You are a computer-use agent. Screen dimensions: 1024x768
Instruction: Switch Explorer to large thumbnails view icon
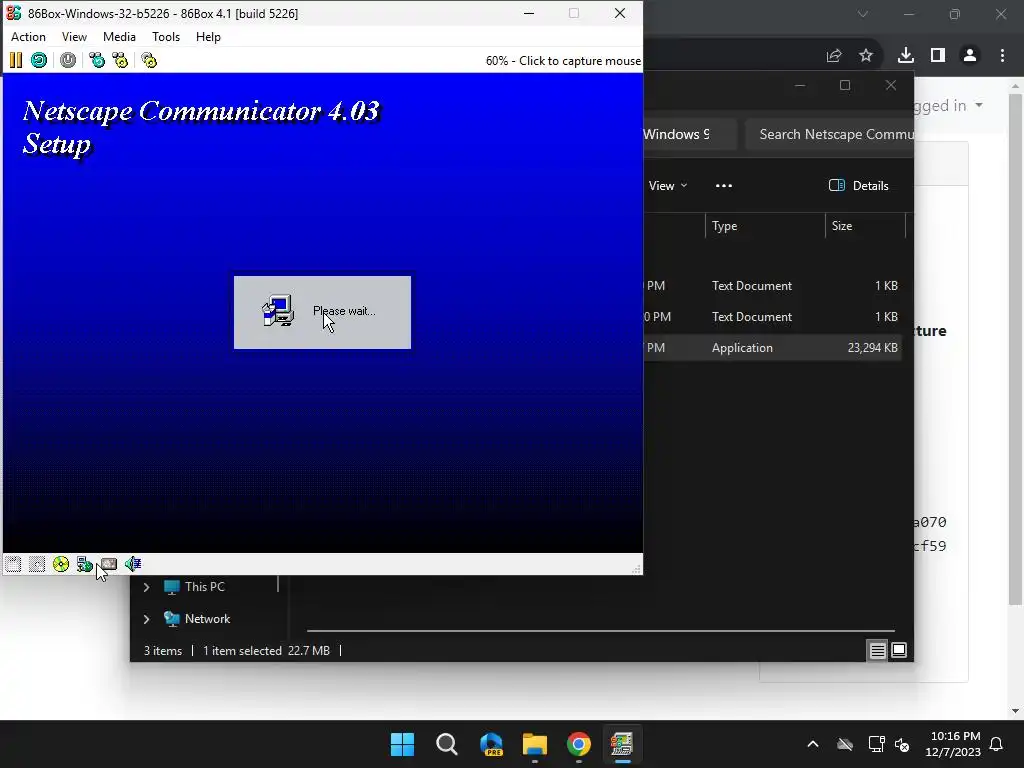[899, 650]
